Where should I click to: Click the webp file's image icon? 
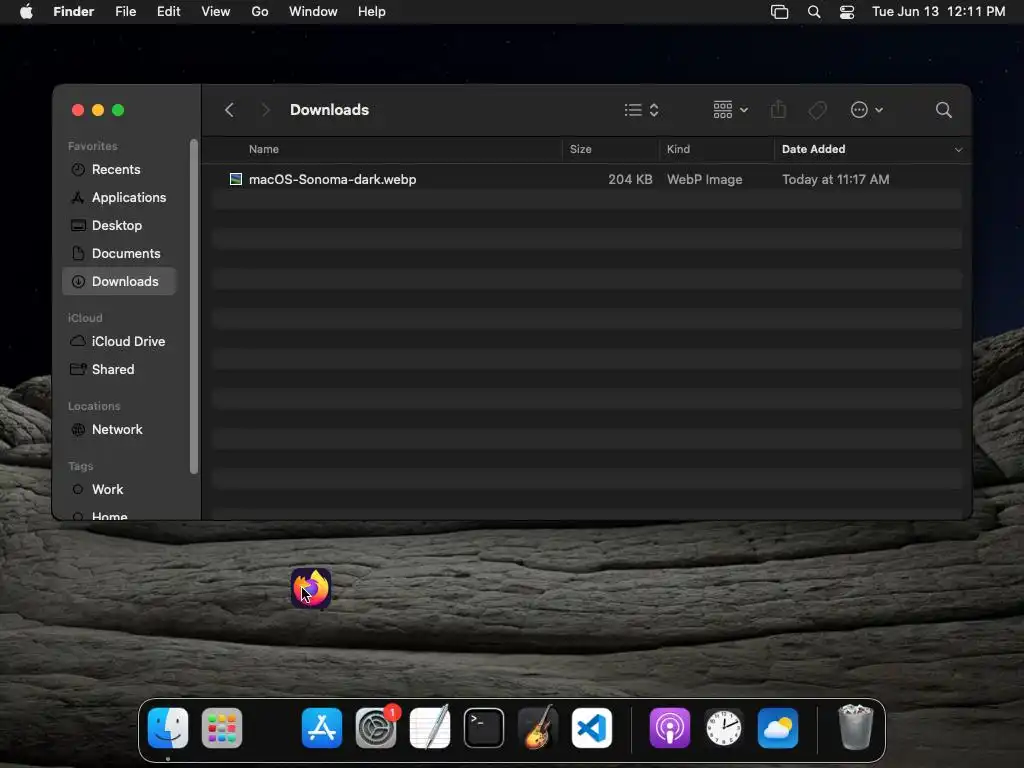236,179
